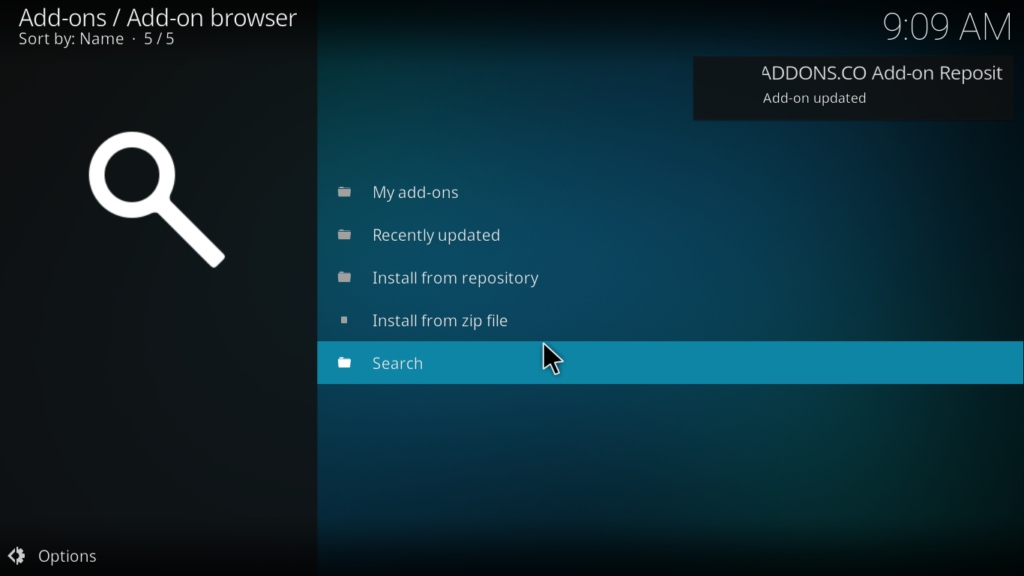
Task: Click the Sort by: Name label
Action: pos(71,39)
